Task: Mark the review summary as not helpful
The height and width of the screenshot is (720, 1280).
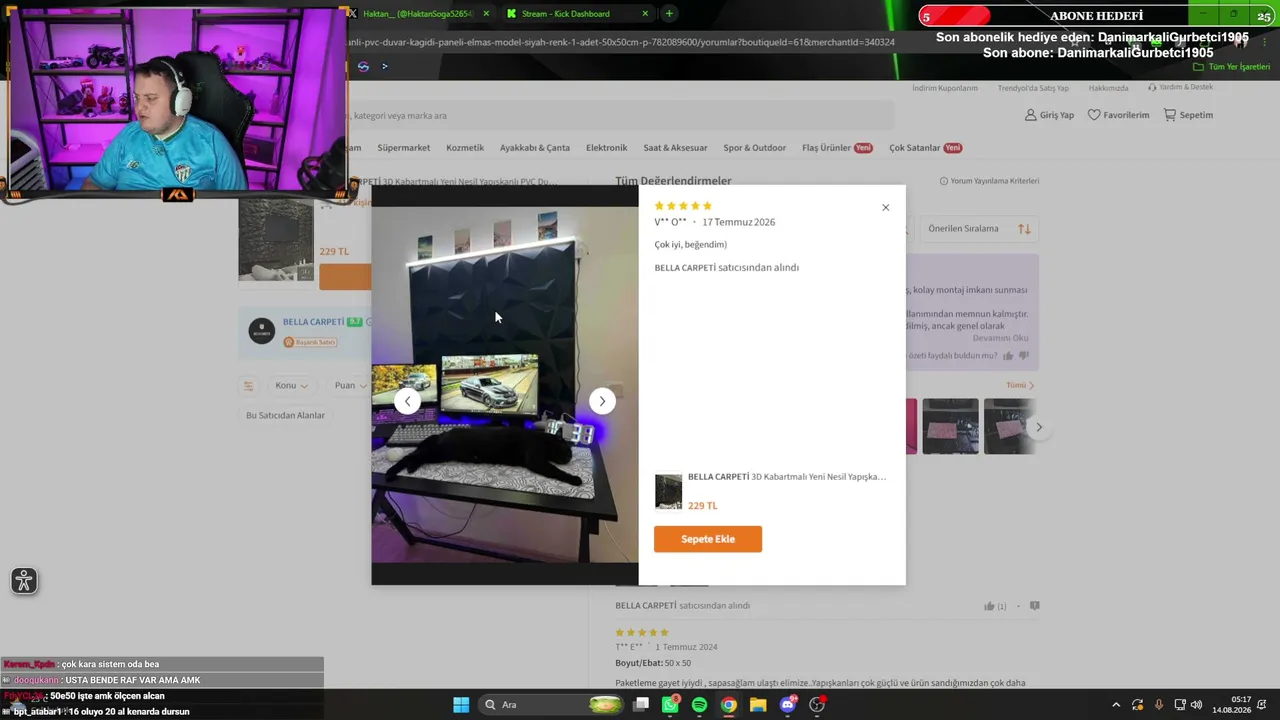Action: pos(1023,356)
